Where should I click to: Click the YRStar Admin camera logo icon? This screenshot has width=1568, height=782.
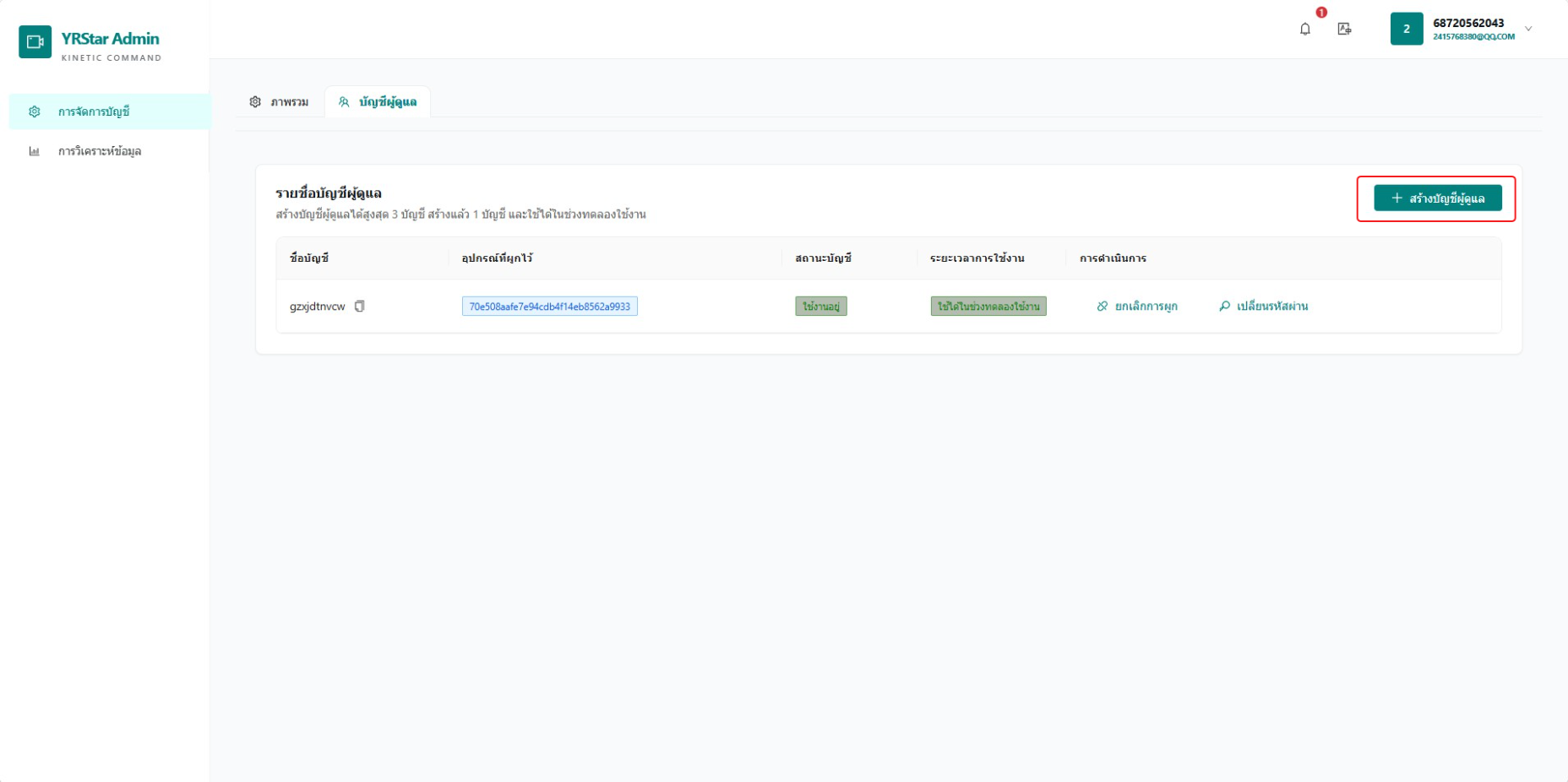[x=35, y=41]
